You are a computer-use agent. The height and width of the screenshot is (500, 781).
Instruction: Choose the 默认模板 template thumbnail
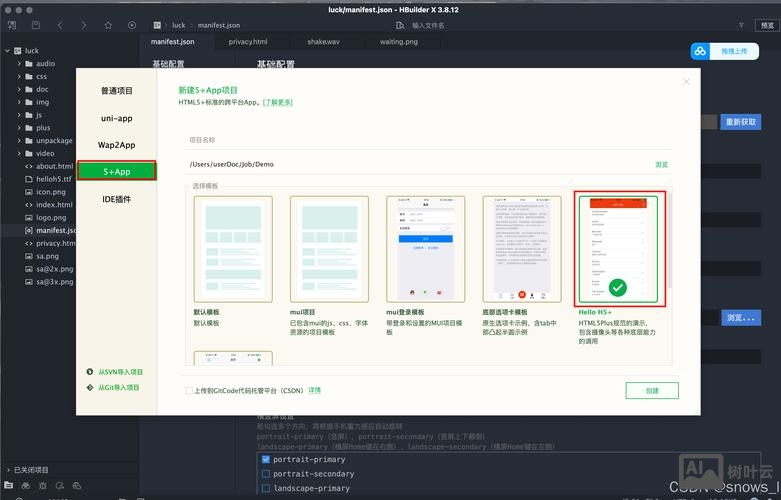tap(233, 249)
